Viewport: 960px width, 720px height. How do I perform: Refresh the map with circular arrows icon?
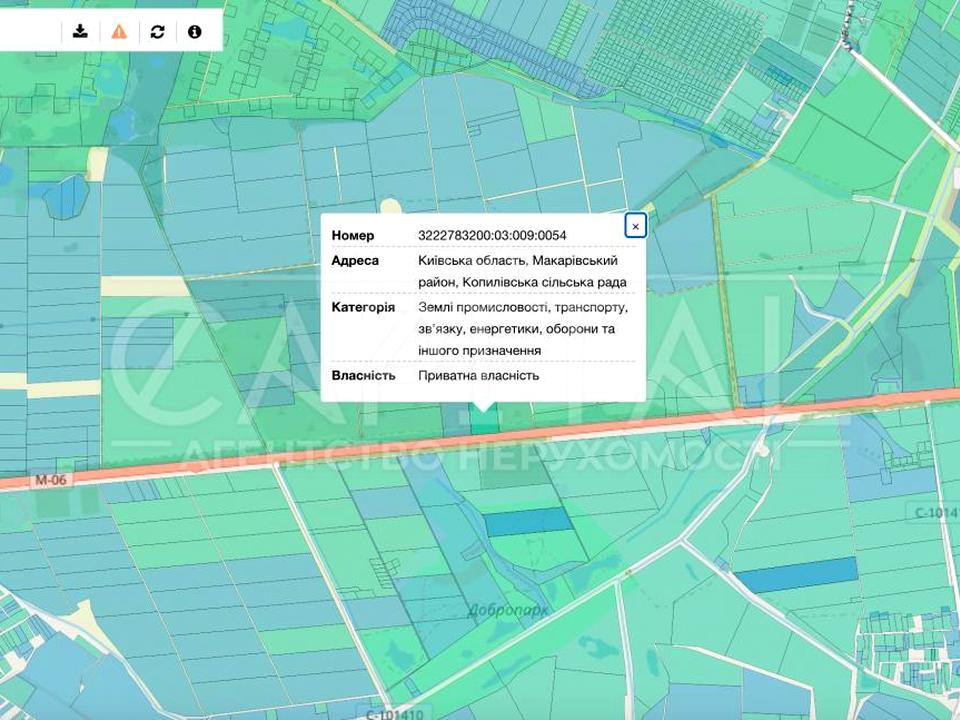coord(157,31)
